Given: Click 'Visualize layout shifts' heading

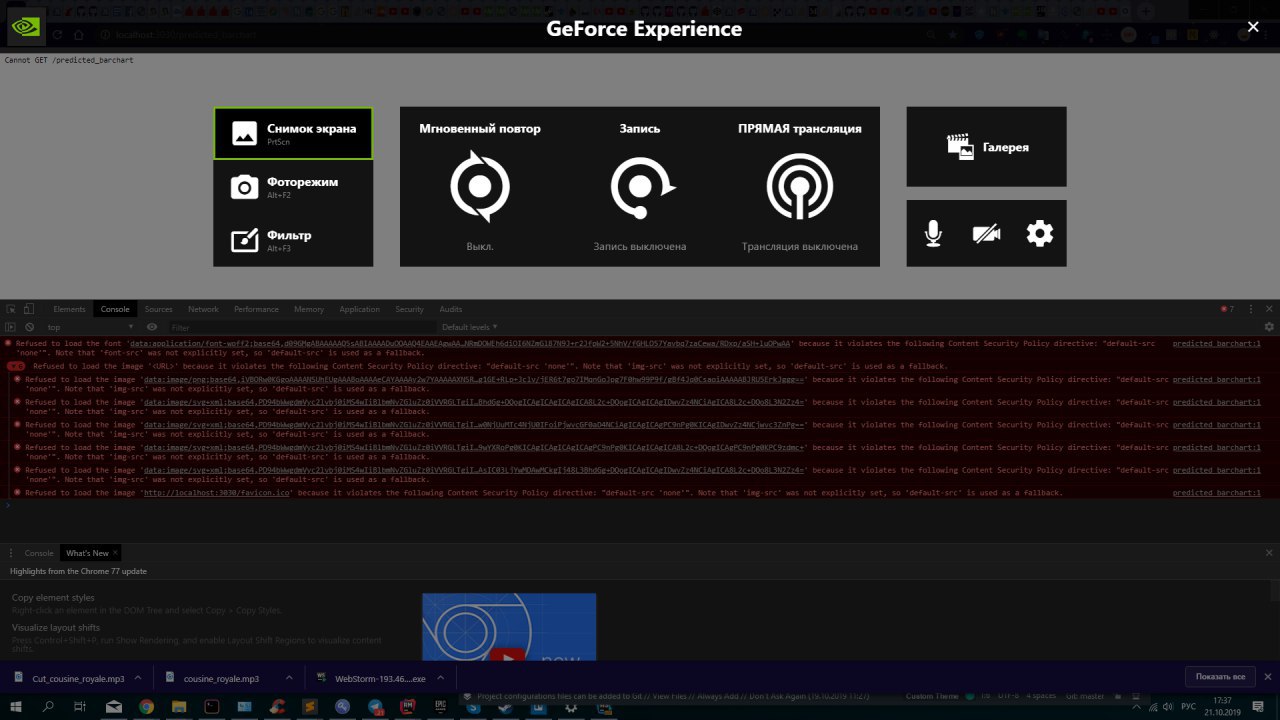Looking at the screenshot, I should point(56,628).
